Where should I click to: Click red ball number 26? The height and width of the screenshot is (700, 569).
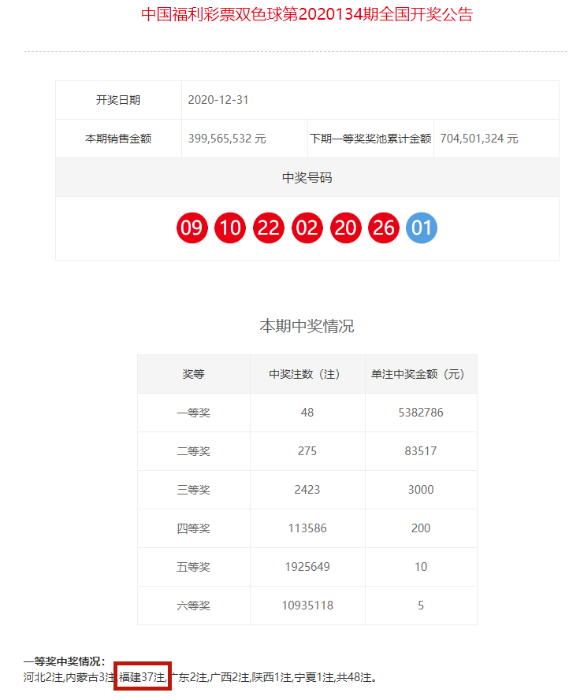384,228
